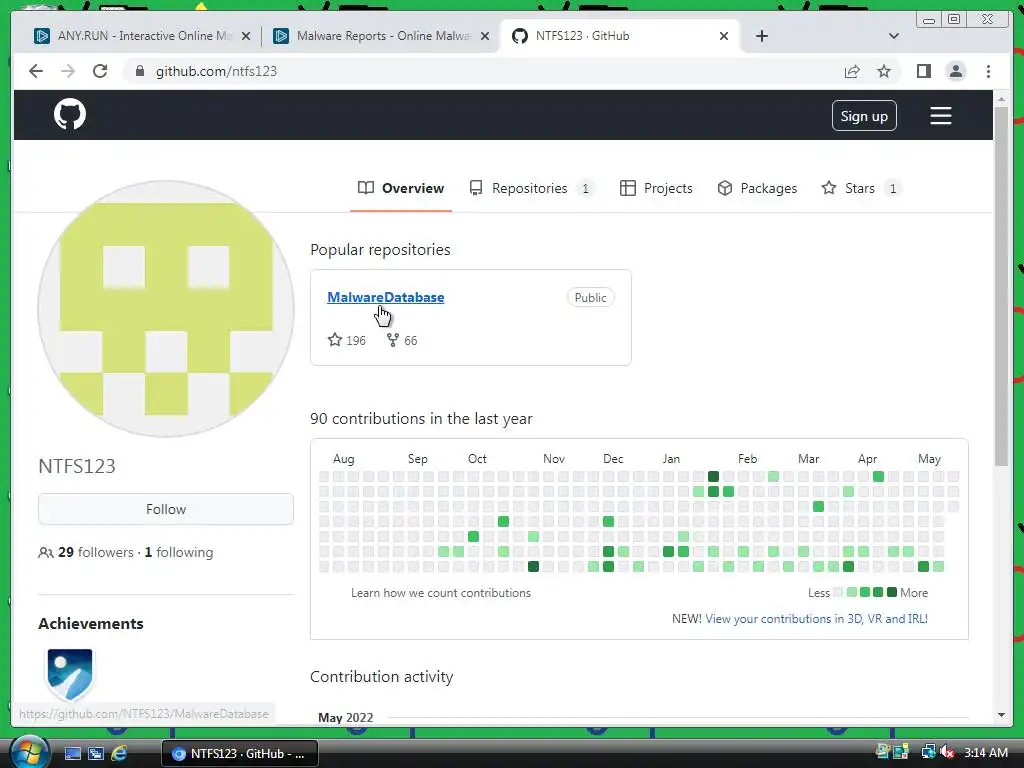Open the hamburger navigation menu
The height and width of the screenshot is (768, 1024).
click(940, 116)
